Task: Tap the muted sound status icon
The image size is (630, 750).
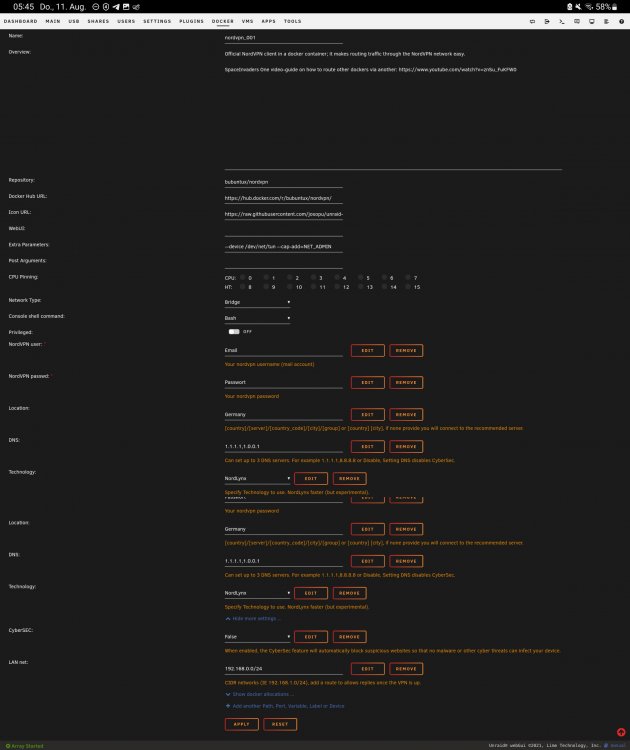Action: pyautogui.click(x=578, y=7)
